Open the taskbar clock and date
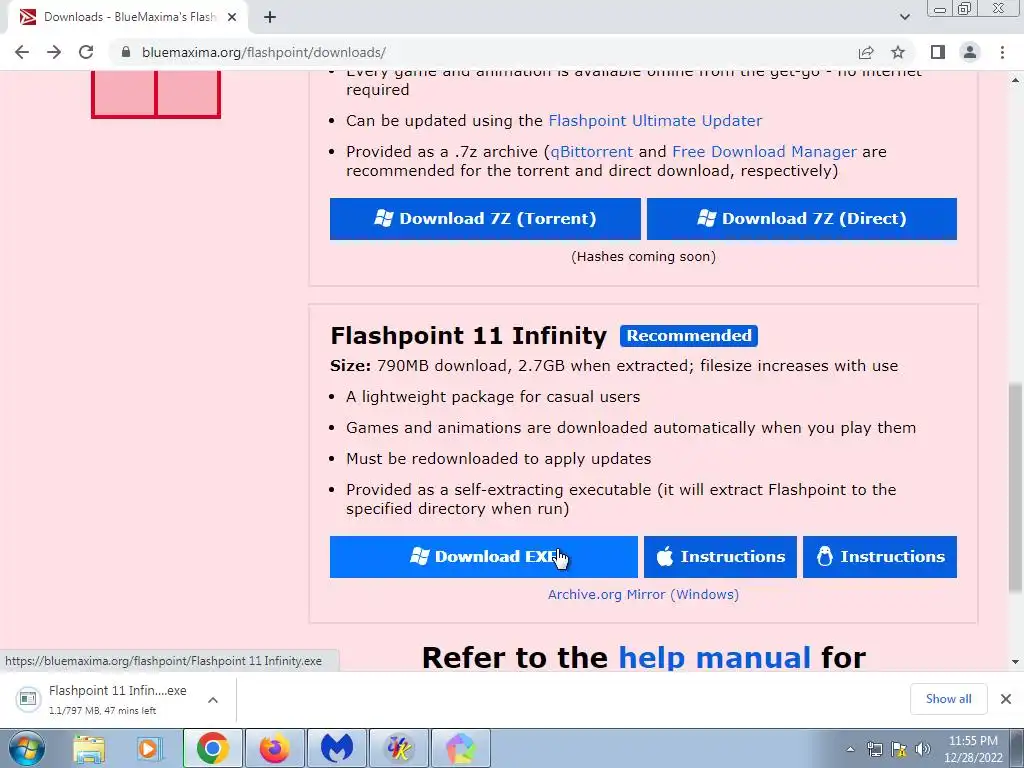 coord(973,749)
